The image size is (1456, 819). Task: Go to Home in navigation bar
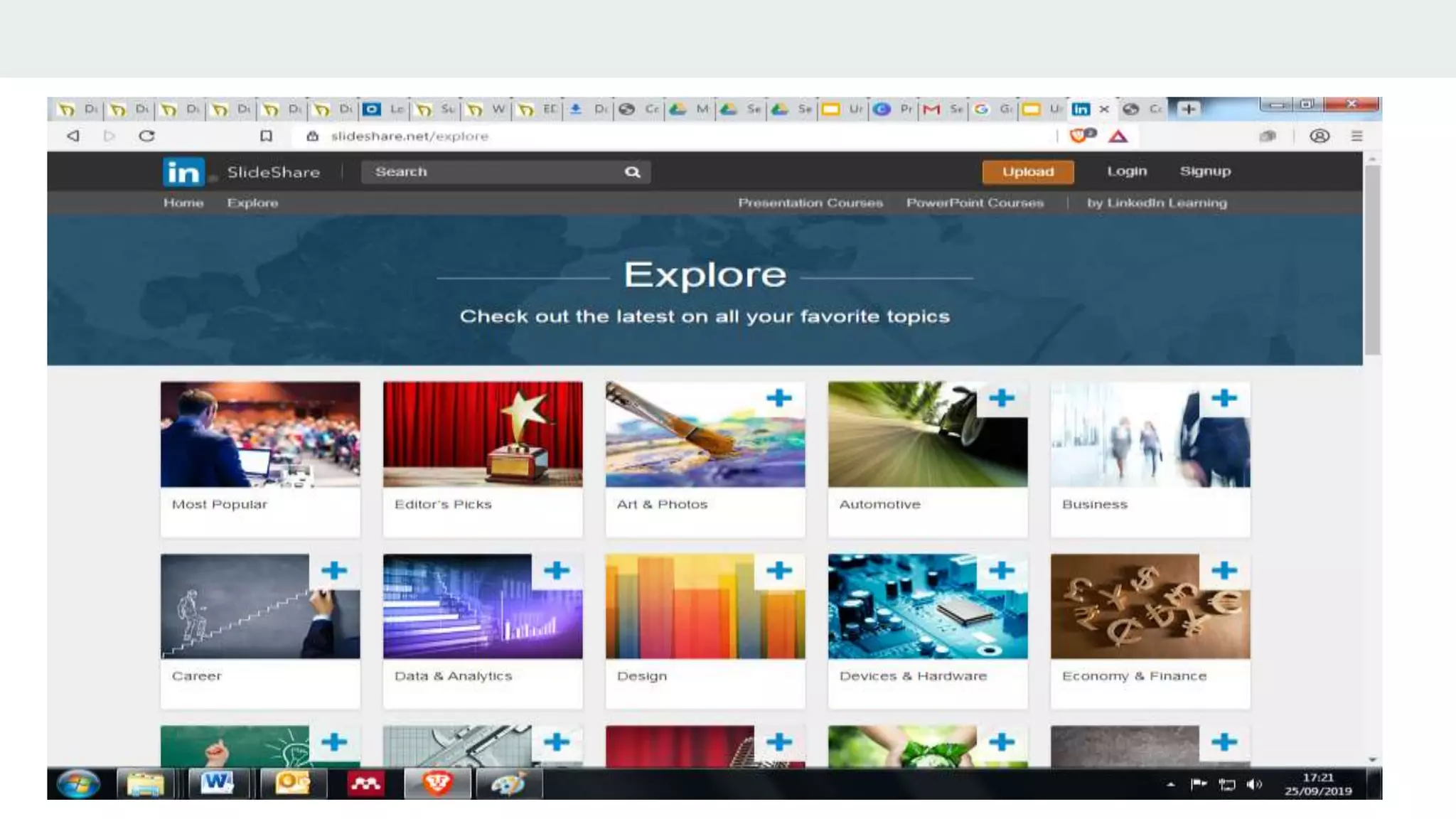pos(183,203)
